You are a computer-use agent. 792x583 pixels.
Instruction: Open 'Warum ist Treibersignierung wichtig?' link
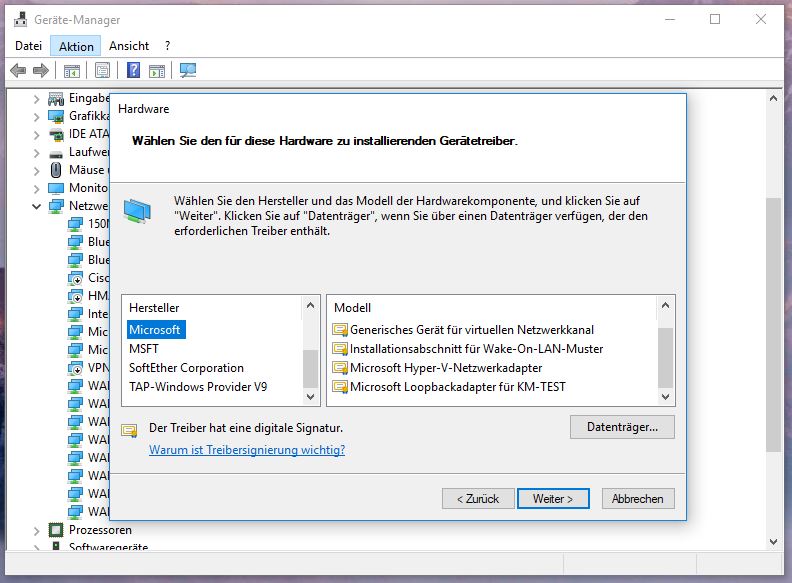click(x=247, y=450)
